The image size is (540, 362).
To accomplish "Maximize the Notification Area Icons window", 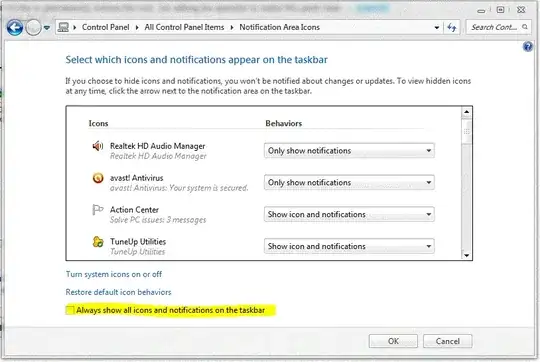I will pos(500,10).
